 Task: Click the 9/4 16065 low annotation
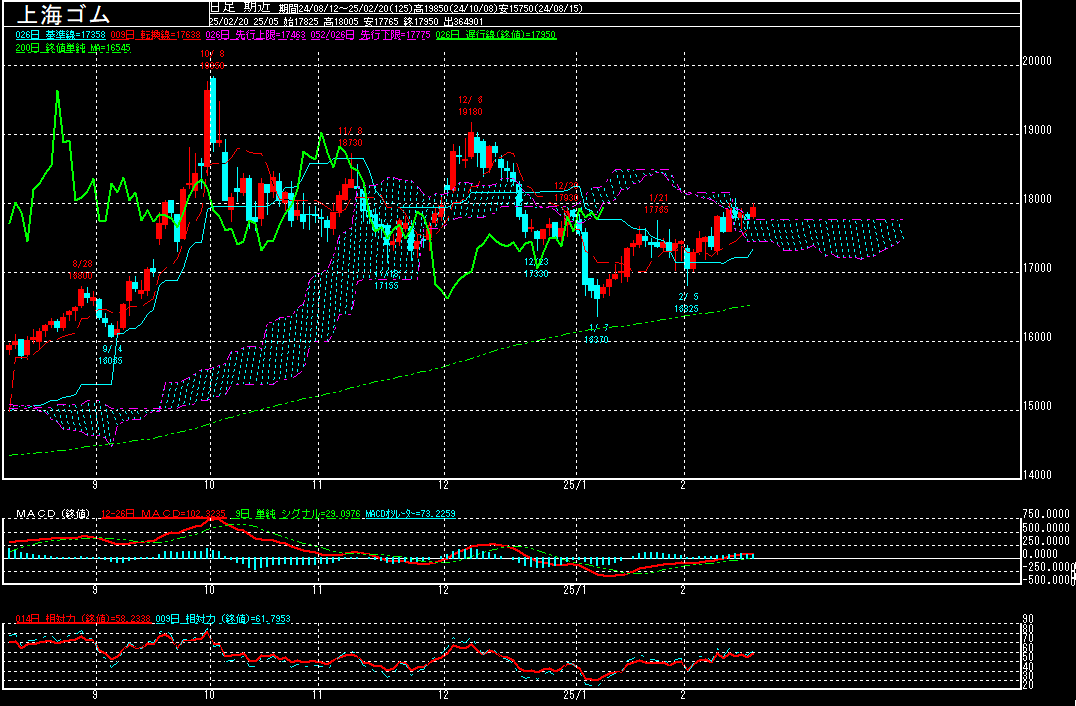[110, 355]
